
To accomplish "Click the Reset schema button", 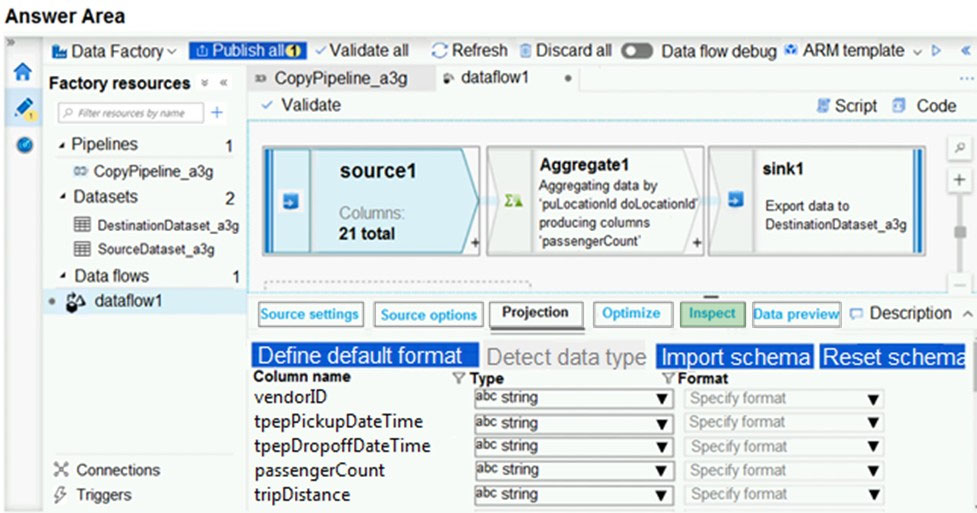I will pyautogui.click(x=893, y=357).
